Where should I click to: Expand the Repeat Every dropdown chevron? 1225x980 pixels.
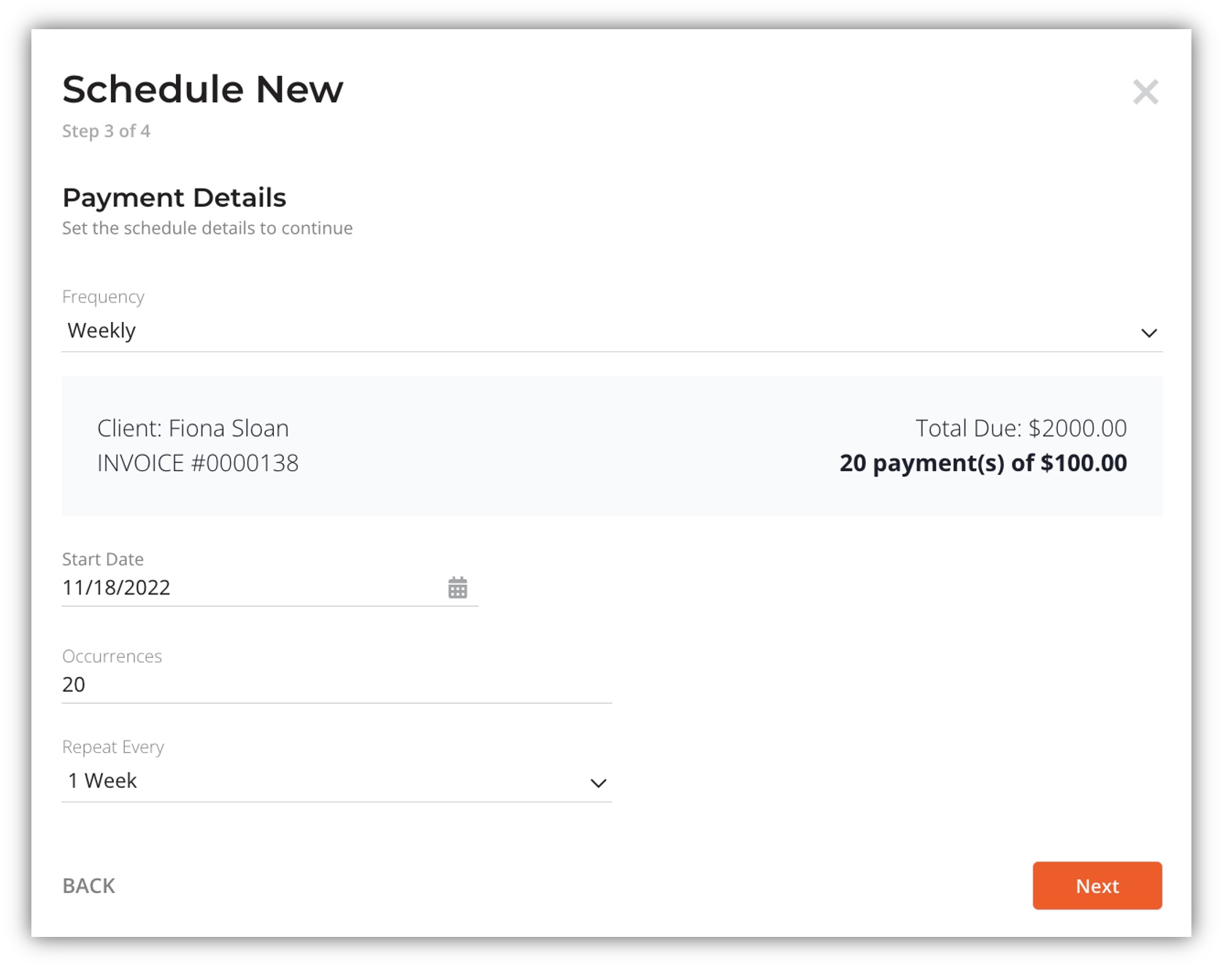point(598,783)
